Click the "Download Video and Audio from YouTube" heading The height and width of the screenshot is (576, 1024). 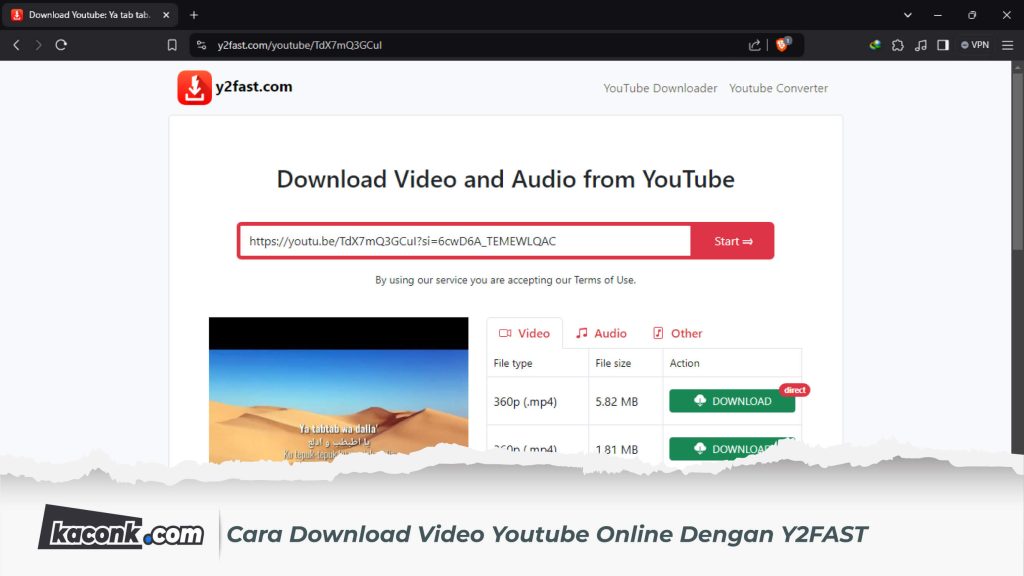point(505,179)
